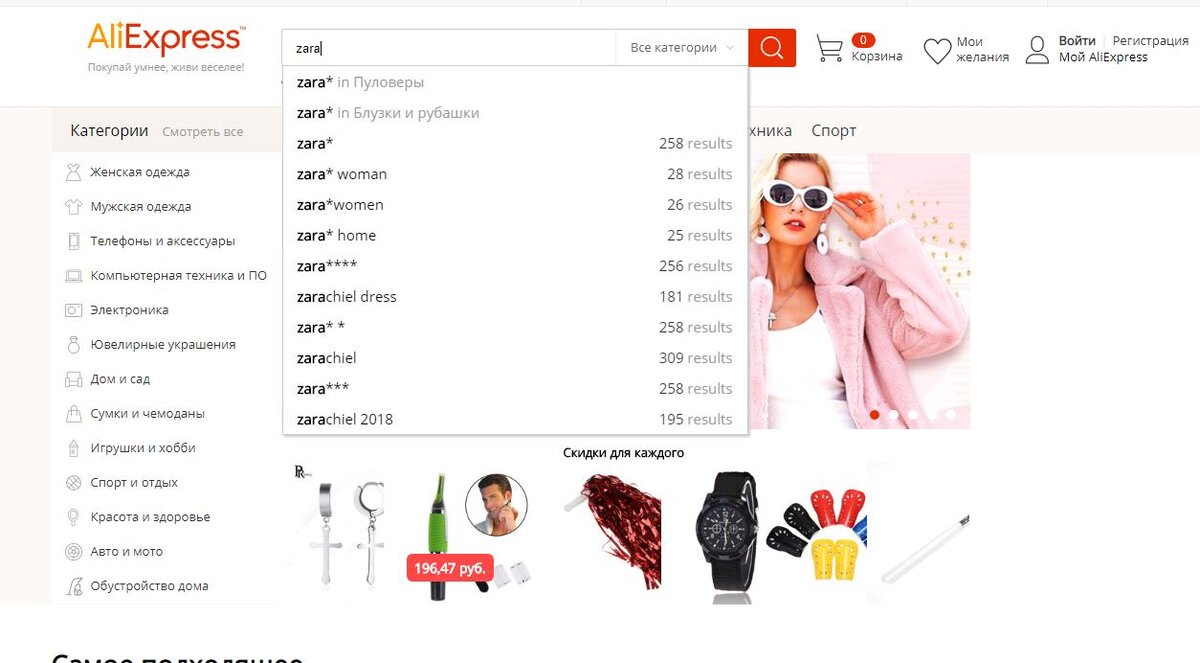Click the AliExpress logo
Screen dimensions: 1200x663
point(165,38)
